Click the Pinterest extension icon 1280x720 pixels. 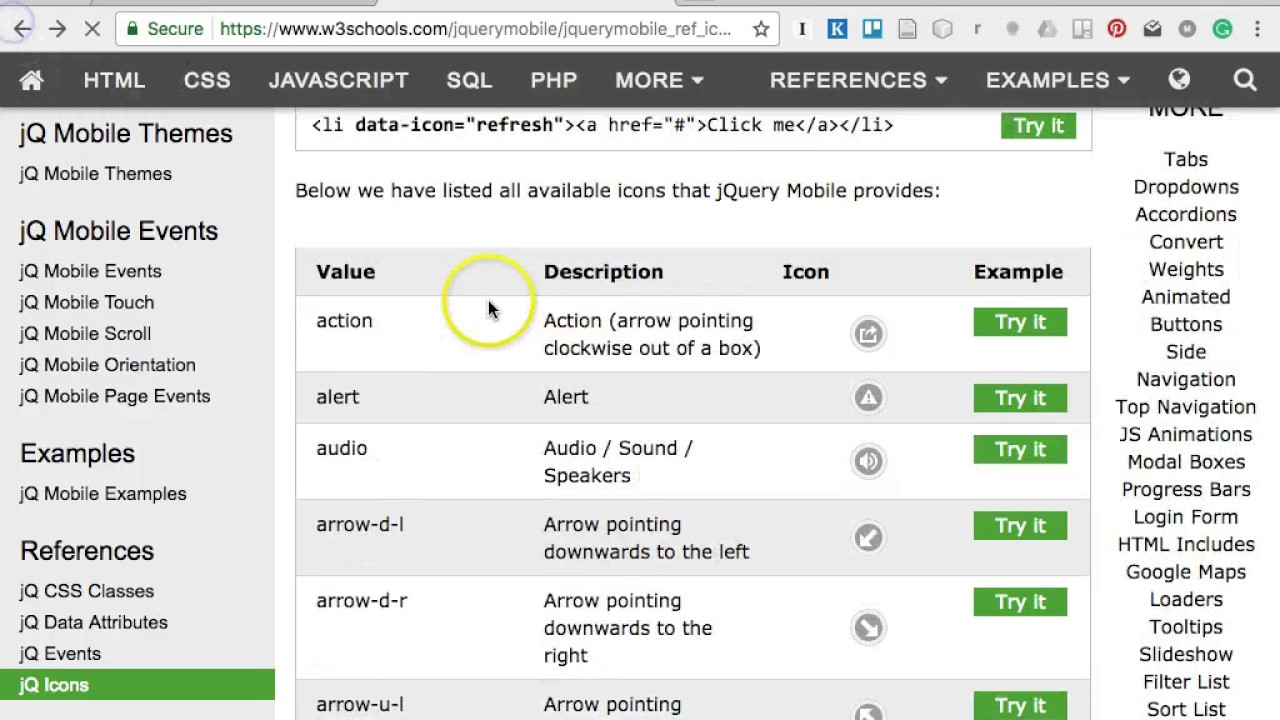coord(1117,29)
